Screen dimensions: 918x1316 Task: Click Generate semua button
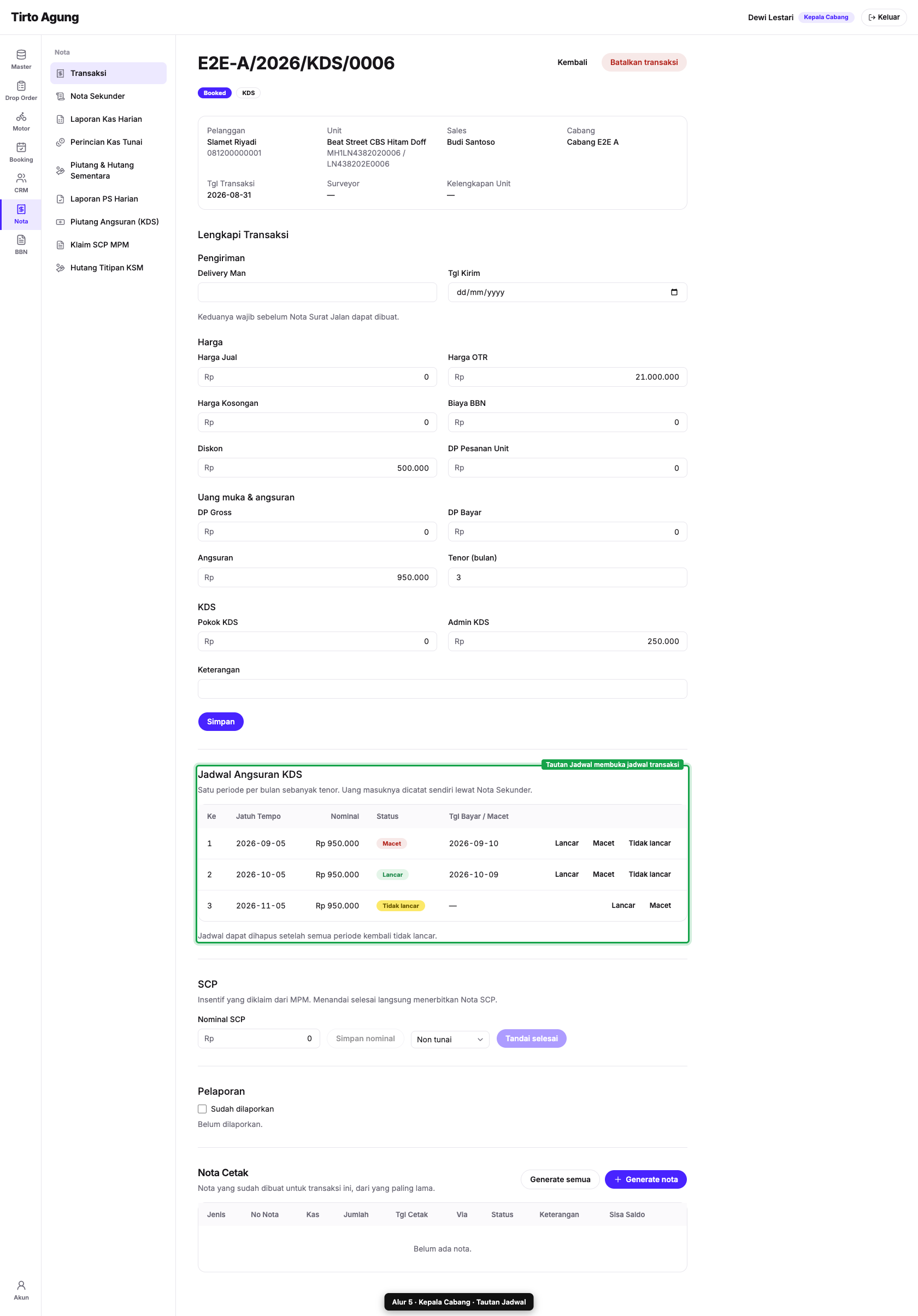pos(560,1179)
